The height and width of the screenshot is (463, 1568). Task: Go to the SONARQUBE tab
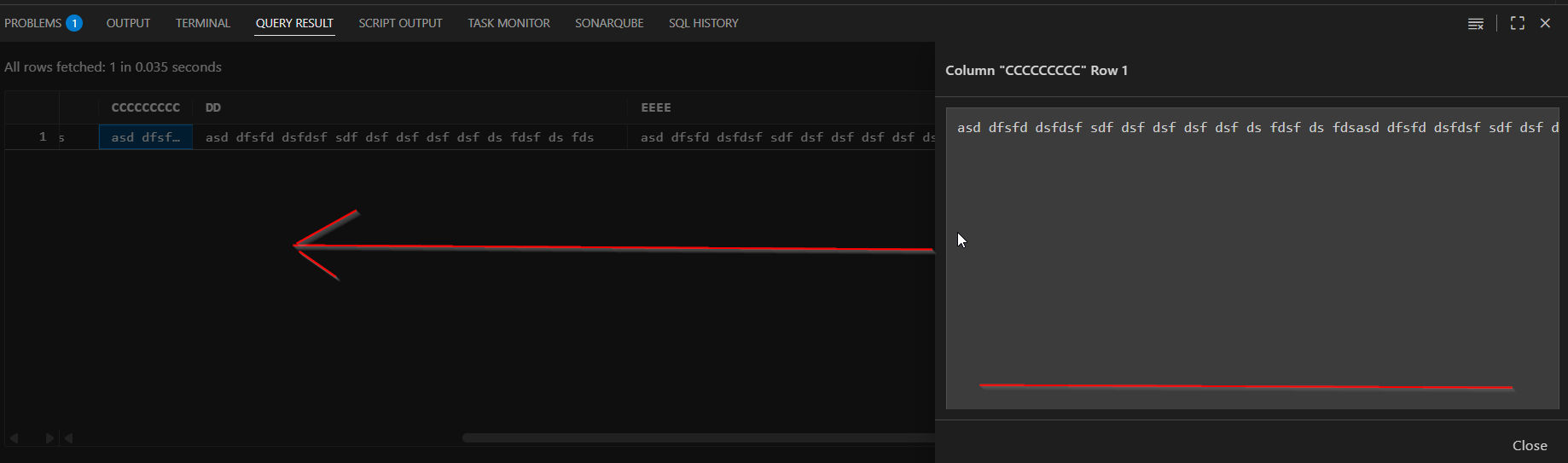(x=609, y=24)
